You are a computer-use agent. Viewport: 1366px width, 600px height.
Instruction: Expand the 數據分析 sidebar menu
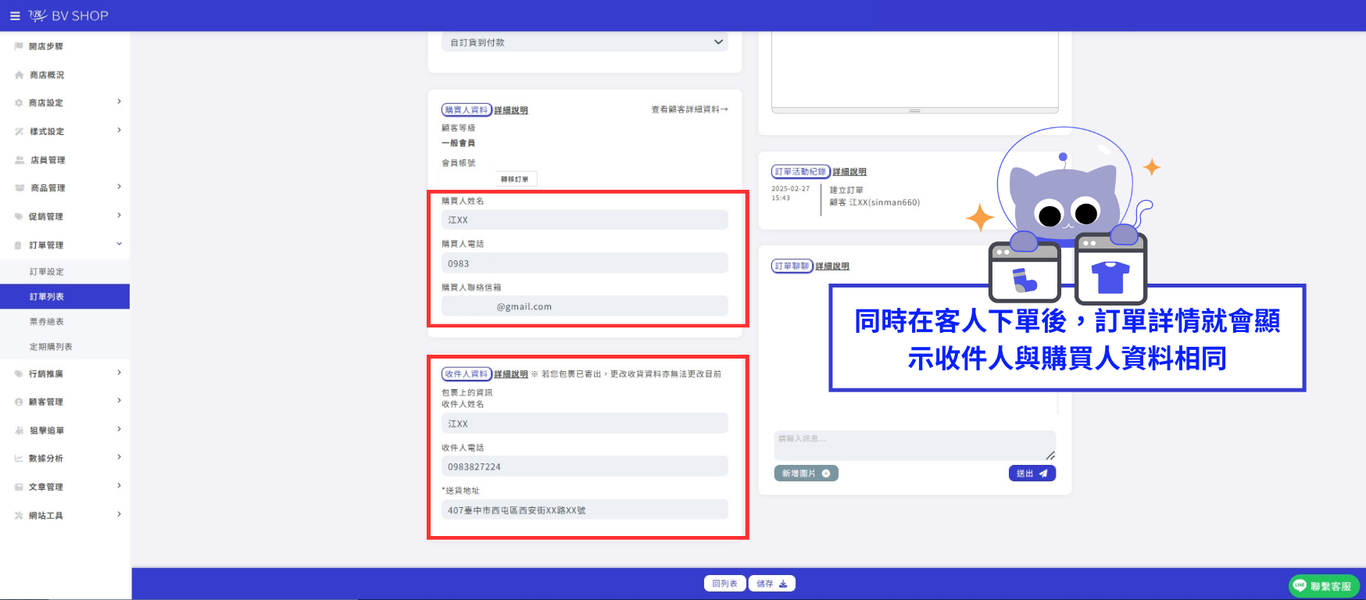65,458
